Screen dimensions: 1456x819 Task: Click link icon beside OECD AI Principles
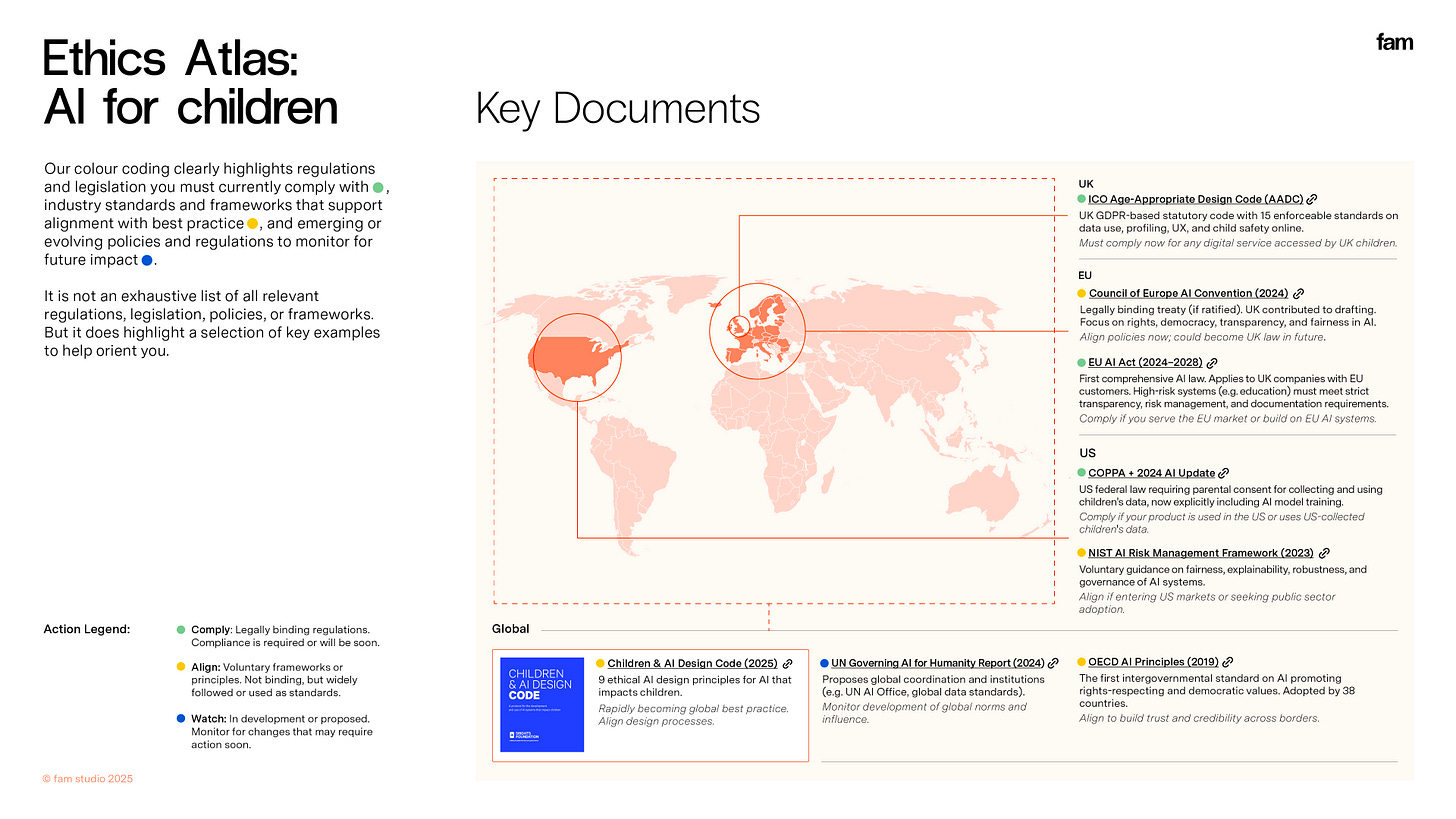tap(1228, 662)
